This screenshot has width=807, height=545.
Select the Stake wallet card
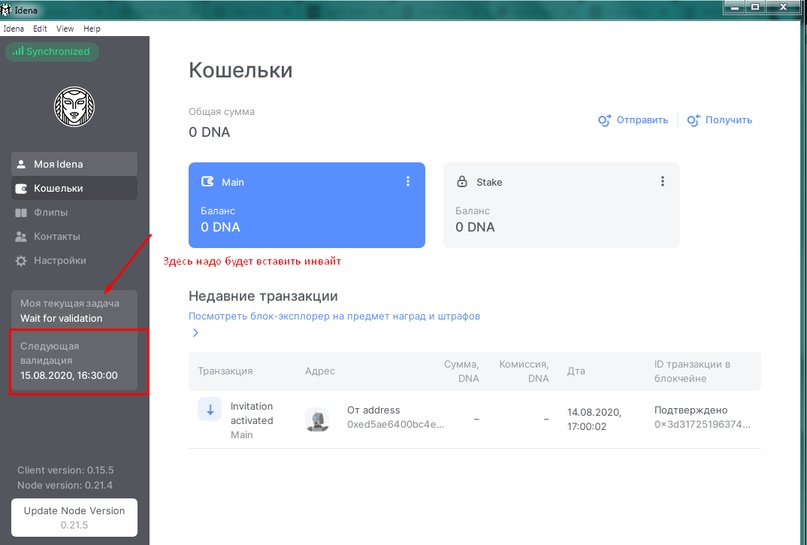click(562, 205)
